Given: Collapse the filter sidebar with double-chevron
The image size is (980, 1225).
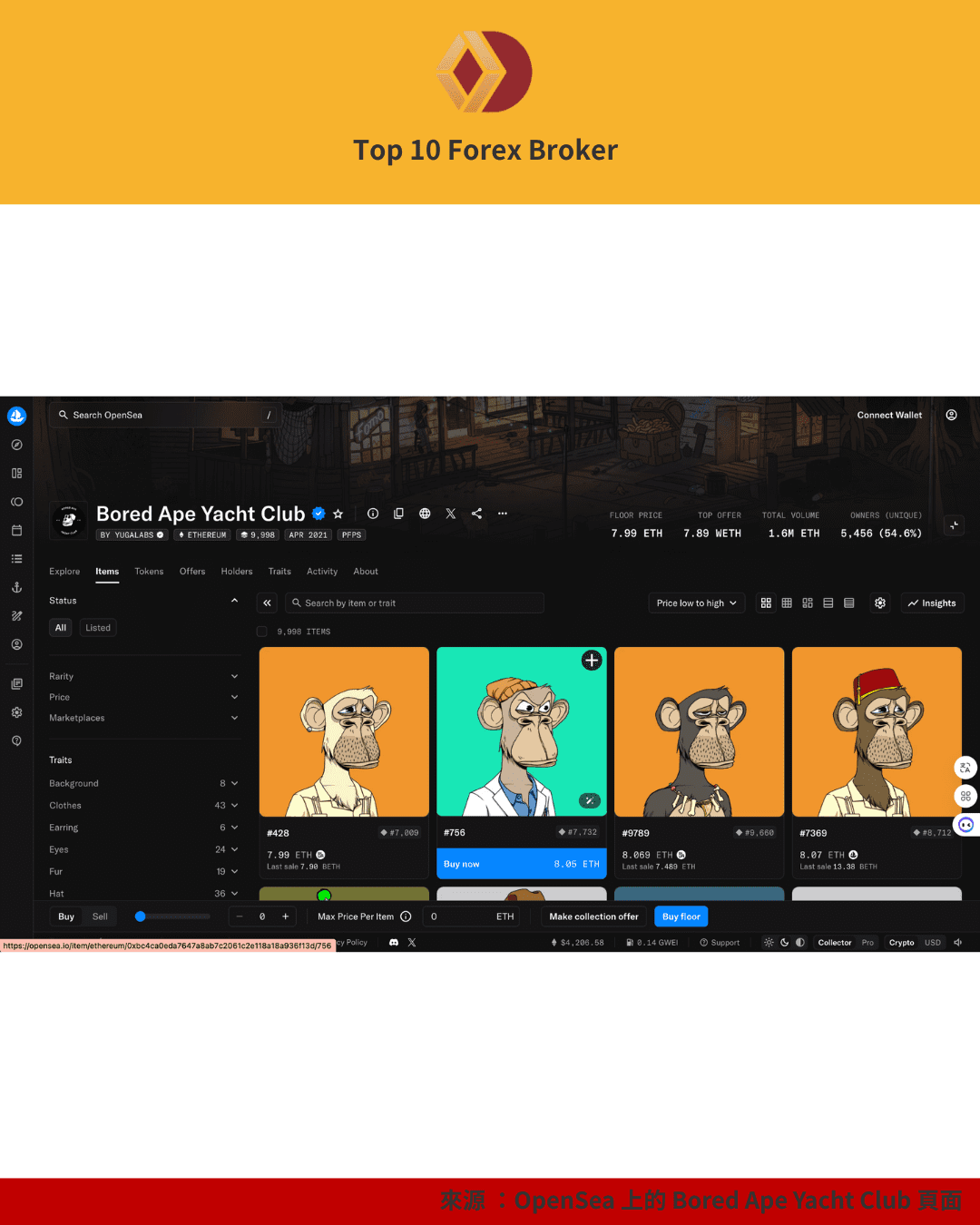Looking at the screenshot, I should point(267,603).
